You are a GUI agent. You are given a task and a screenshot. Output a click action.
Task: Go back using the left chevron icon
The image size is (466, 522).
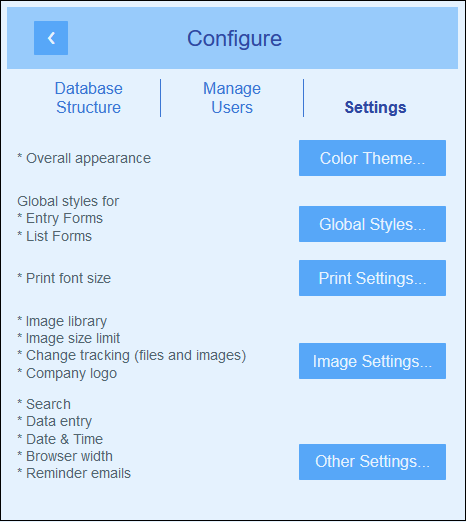point(51,38)
